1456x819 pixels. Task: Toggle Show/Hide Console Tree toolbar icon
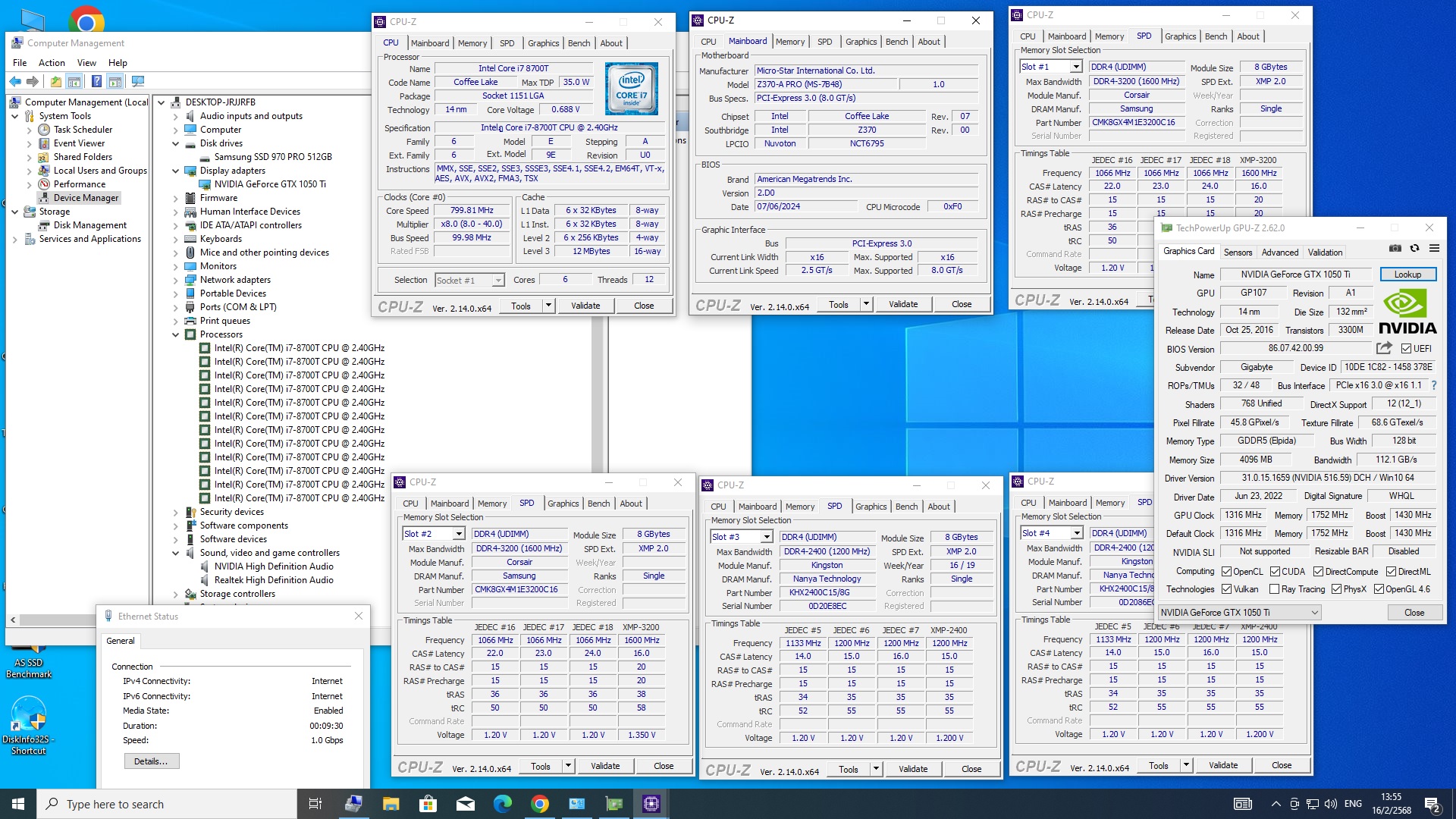click(x=74, y=81)
